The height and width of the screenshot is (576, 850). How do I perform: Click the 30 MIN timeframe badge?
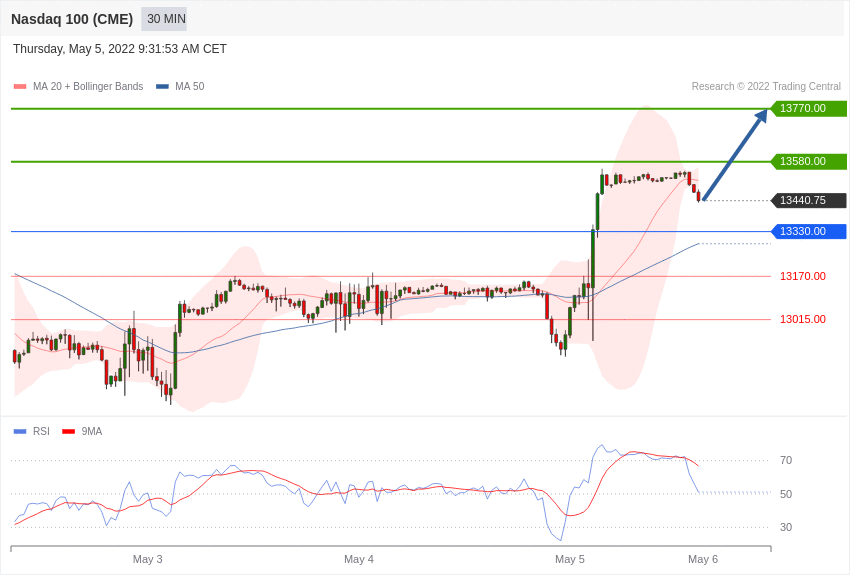164,19
